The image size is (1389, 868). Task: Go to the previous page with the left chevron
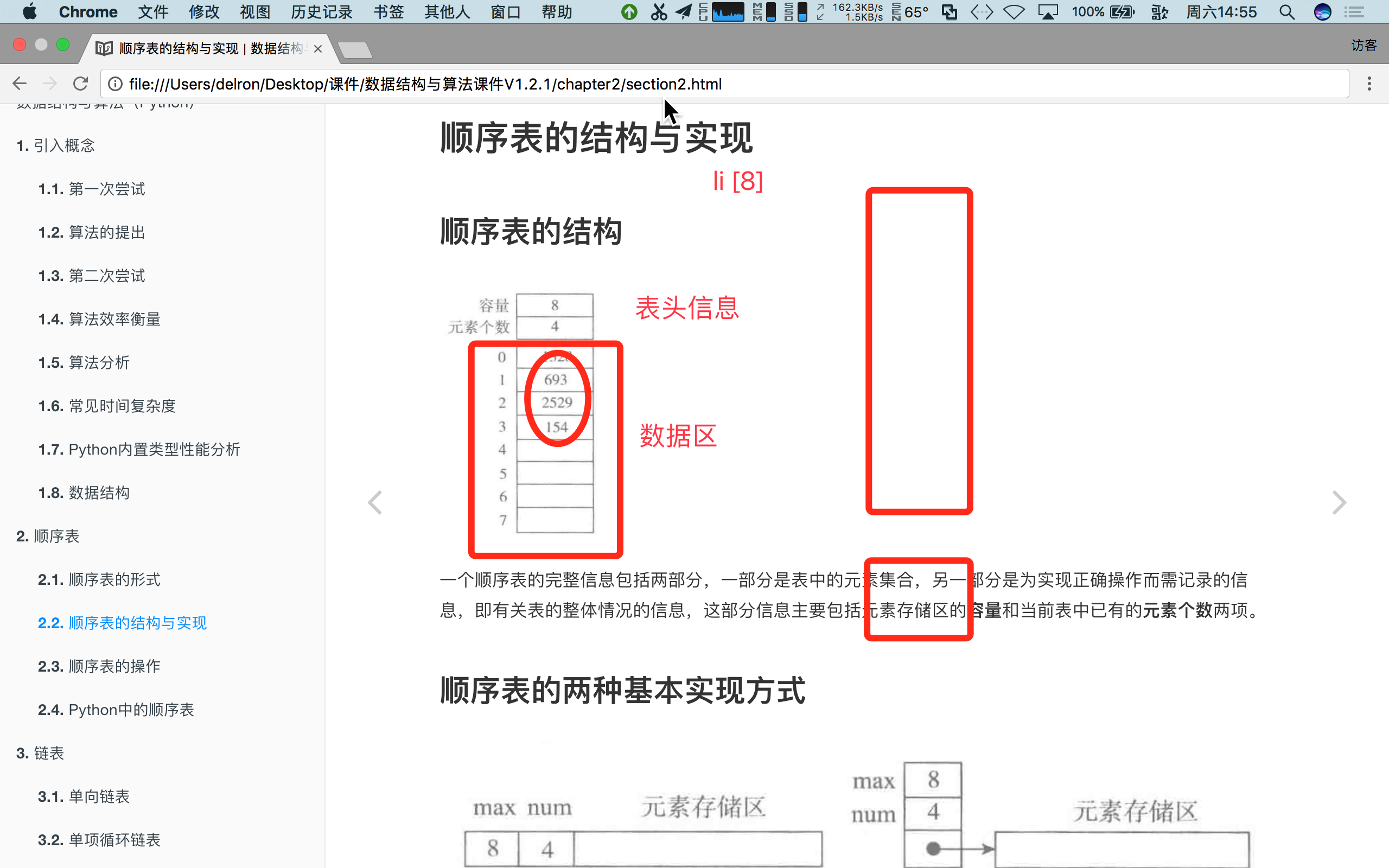(375, 503)
